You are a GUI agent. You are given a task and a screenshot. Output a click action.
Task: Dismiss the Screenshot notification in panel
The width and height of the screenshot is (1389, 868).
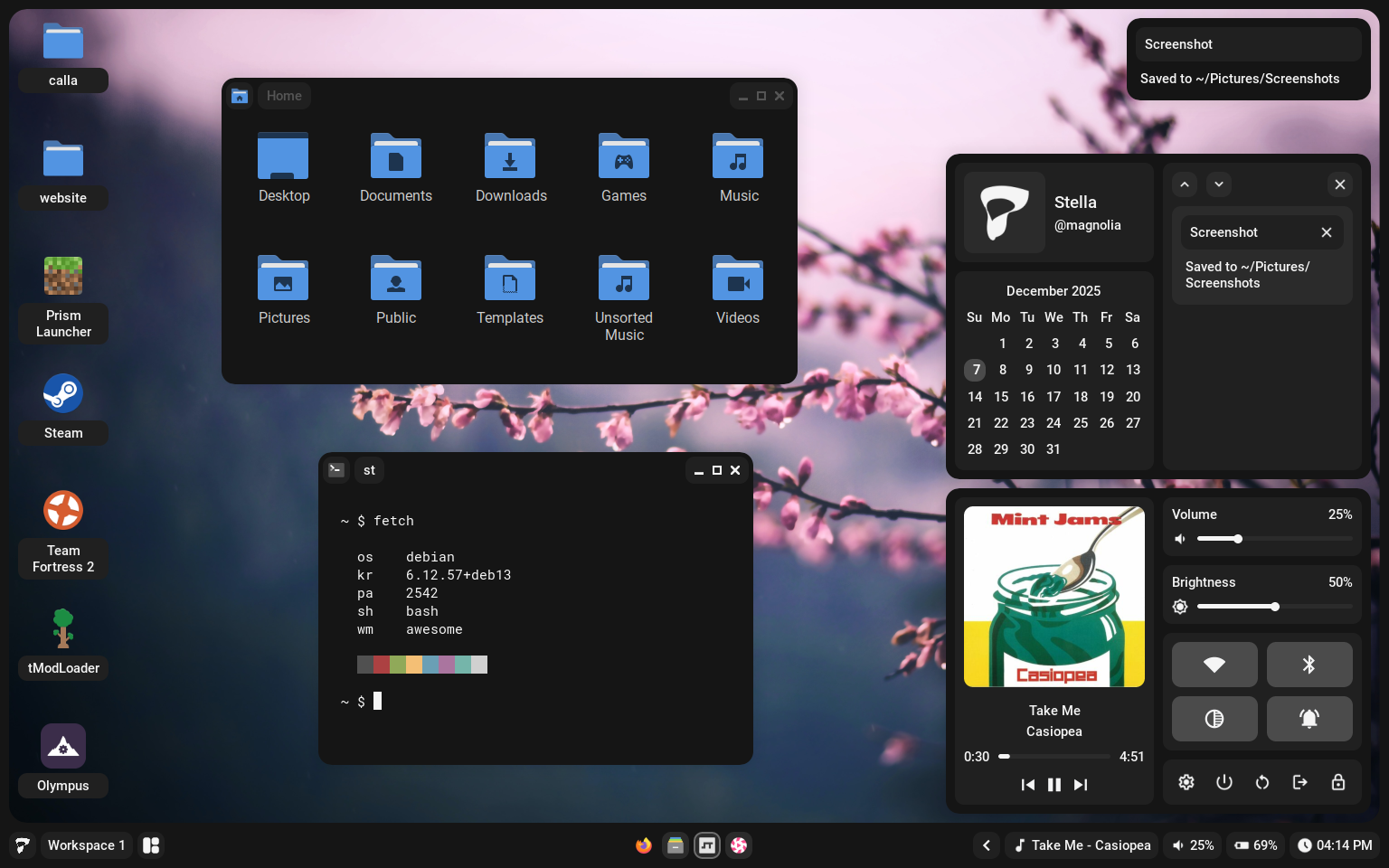click(1327, 232)
